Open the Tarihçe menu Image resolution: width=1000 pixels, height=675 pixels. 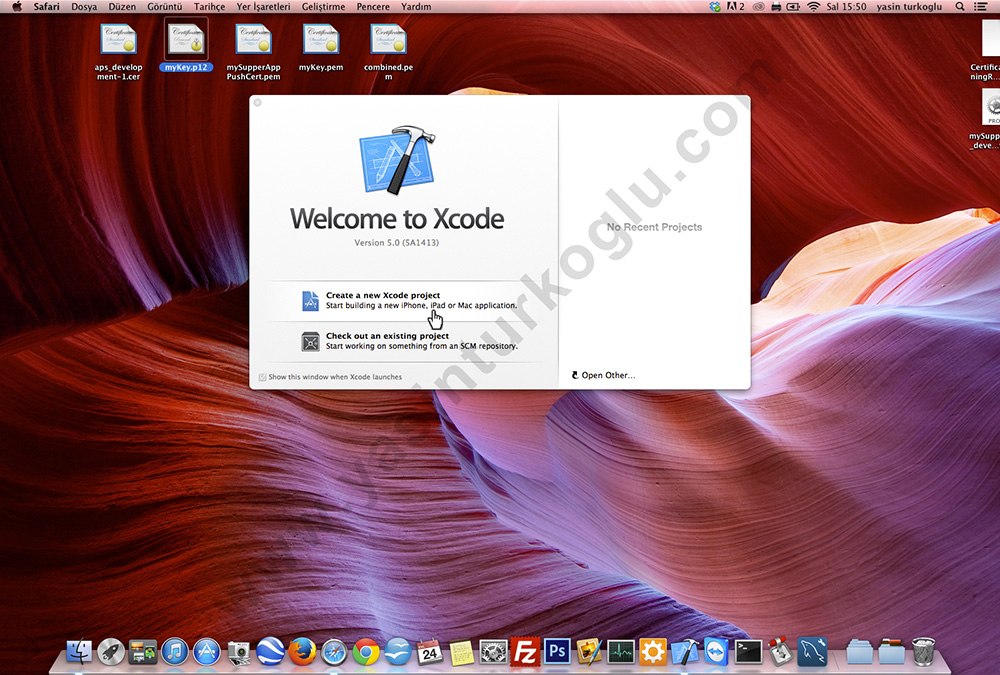pos(209,6)
